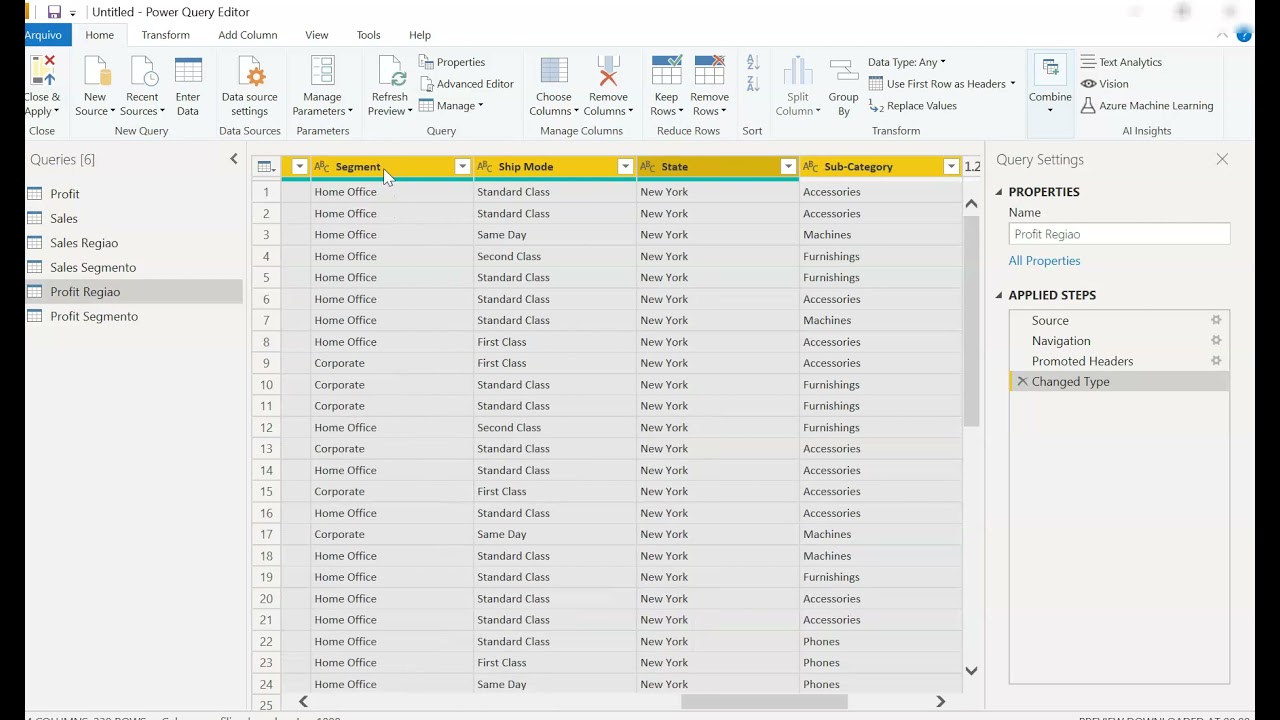Switch to the Tools ribbon tab
Viewport: 1280px width, 720px height.
(368, 35)
